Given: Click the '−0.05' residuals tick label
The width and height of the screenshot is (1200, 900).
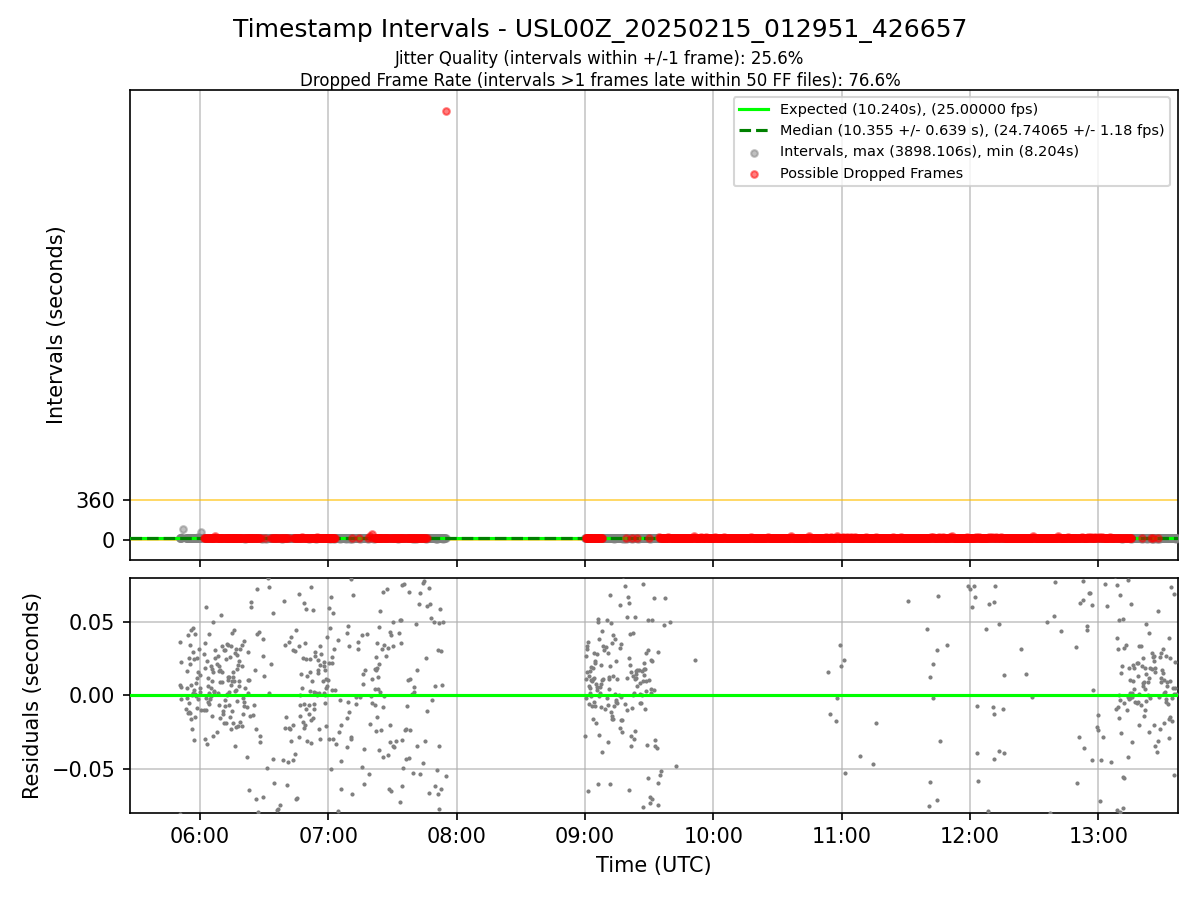Looking at the screenshot, I should coord(84,770).
